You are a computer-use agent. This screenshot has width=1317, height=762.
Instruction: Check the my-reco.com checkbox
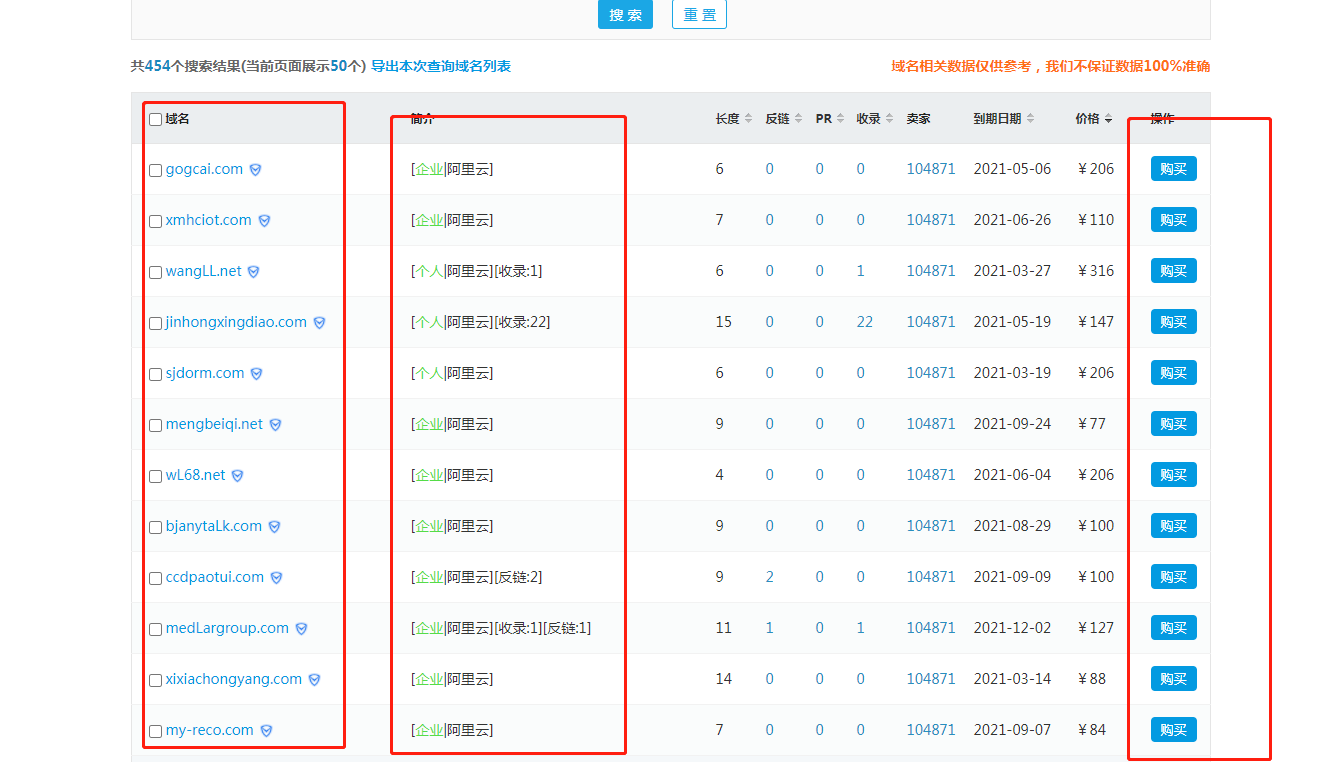pyautogui.click(x=155, y=732)
